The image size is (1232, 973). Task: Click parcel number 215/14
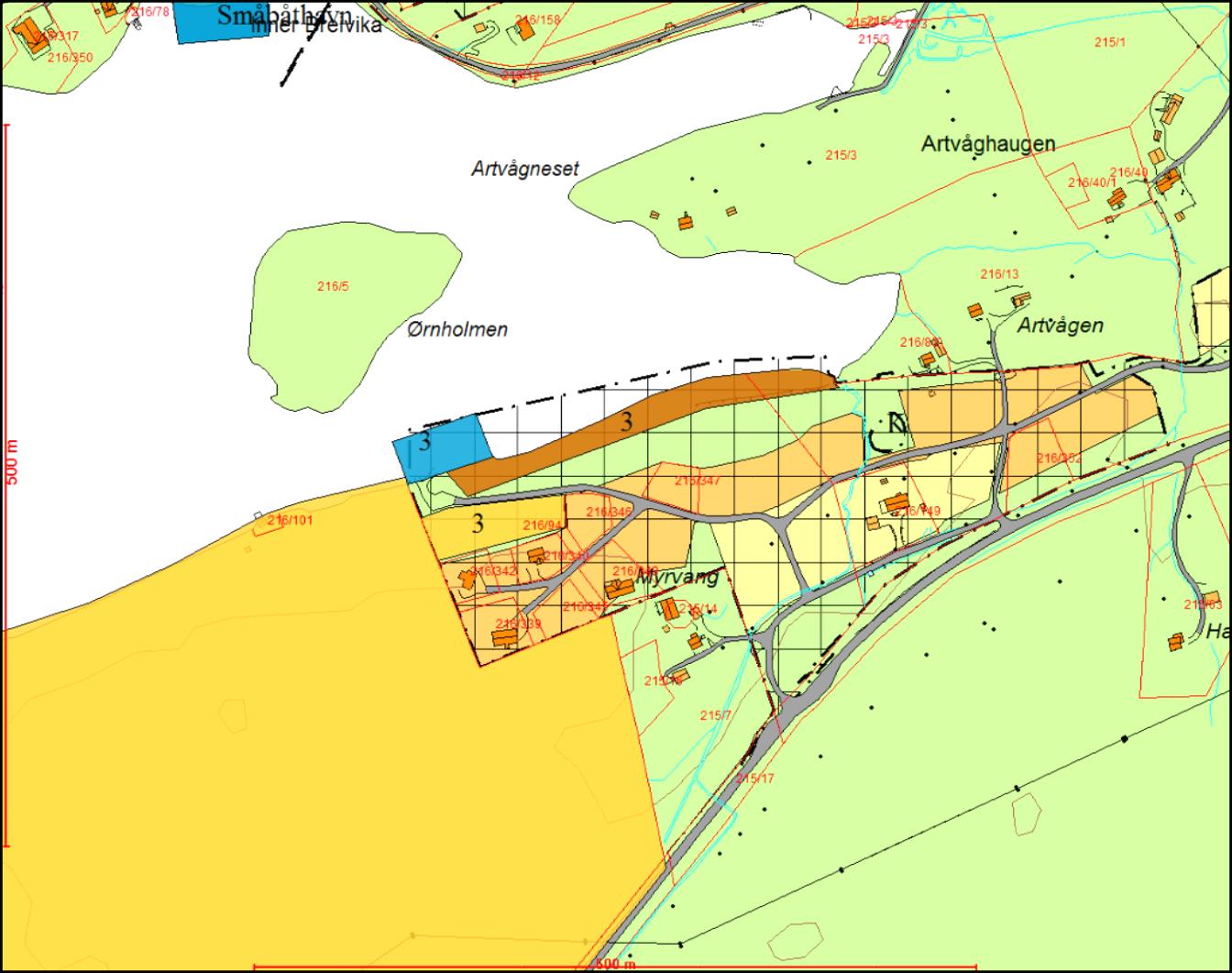(x=698, y=609)
